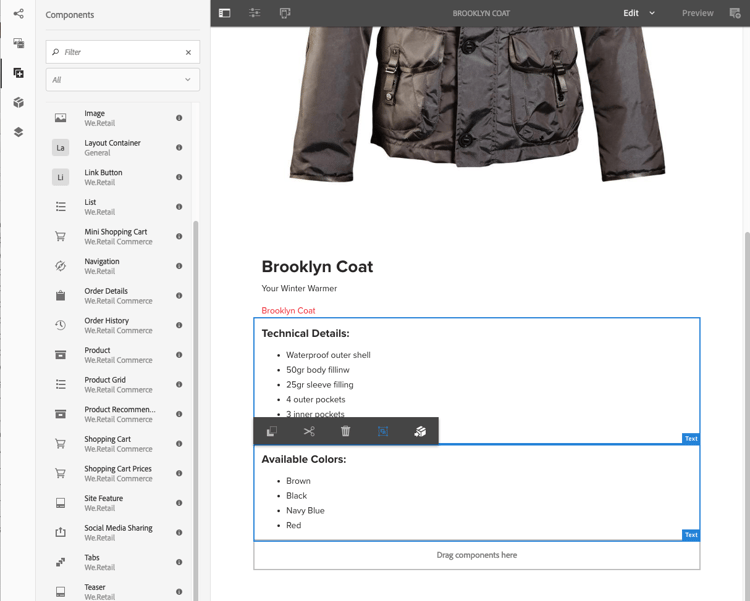This screenshot has width=750, height=601.
Task: Select the Components rail icon
Action: coord(18,73)
